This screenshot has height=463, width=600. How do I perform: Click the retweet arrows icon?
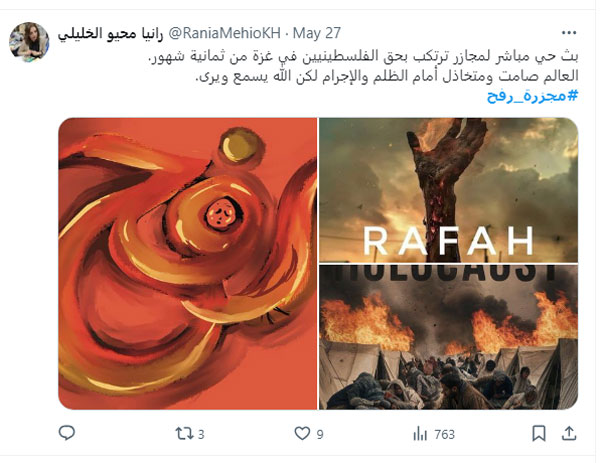point(184,434)
